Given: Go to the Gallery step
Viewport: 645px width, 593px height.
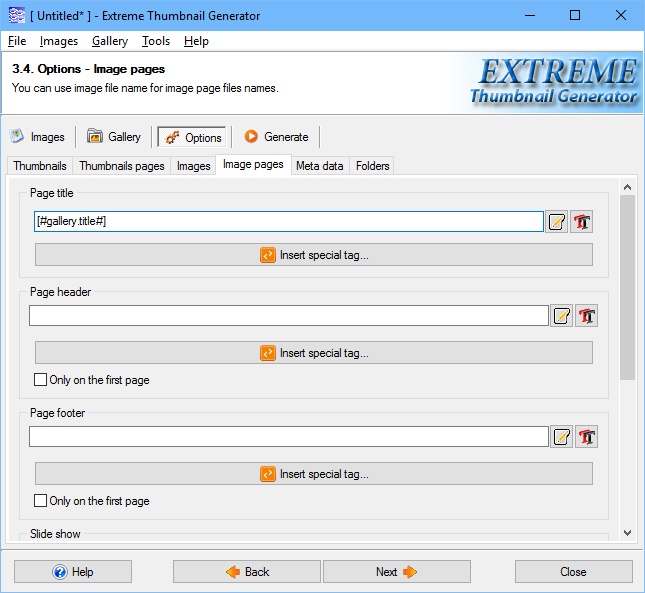Looking at the screenshot, I should [x=114, y=137].
